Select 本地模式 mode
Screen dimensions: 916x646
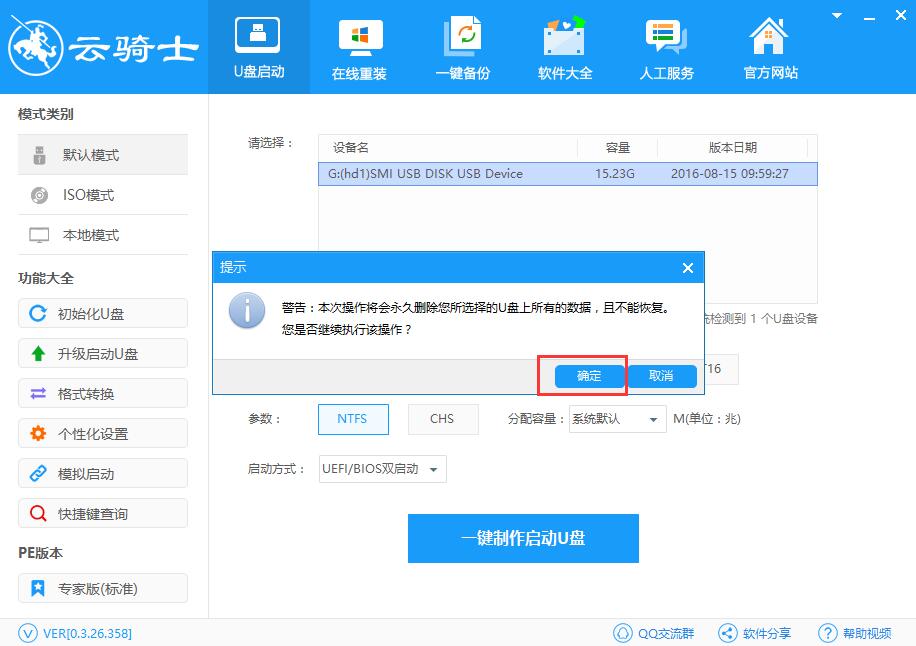(103, 235)
